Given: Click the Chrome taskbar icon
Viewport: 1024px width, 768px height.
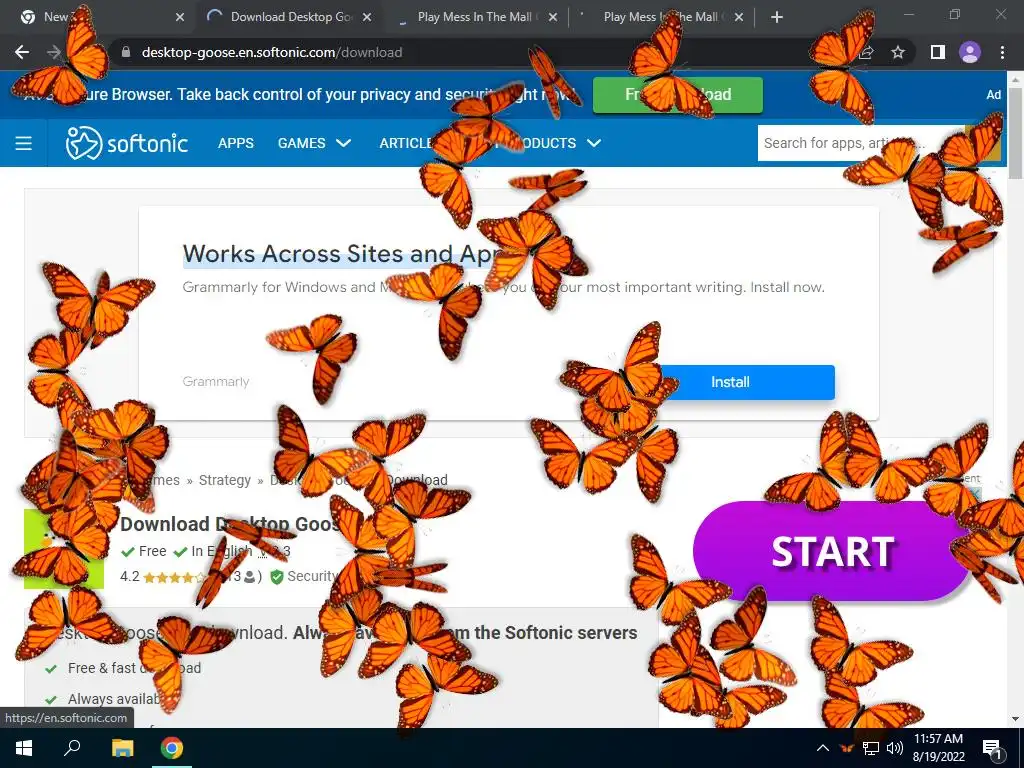Looking at the screenshot, I should pyautogui.click(x=172, y=748).
